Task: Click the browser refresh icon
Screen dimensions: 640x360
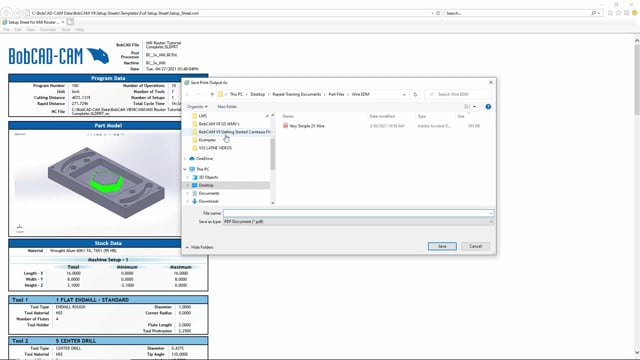Action: [438, 13]
